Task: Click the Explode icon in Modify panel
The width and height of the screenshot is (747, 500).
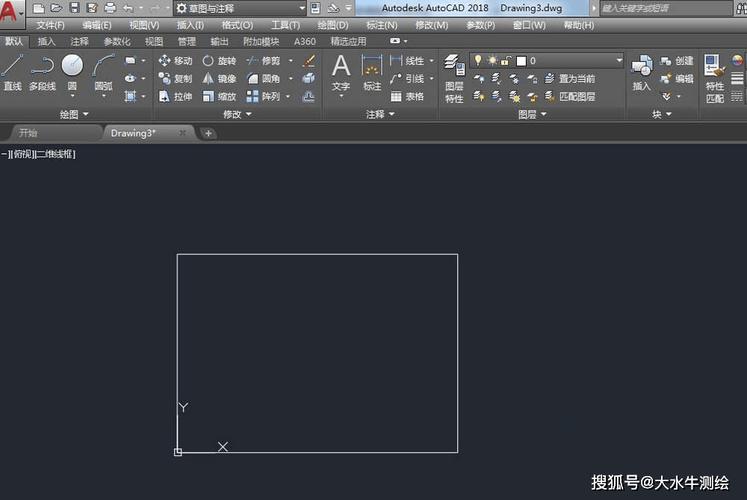Action: (x=309, y=78)
